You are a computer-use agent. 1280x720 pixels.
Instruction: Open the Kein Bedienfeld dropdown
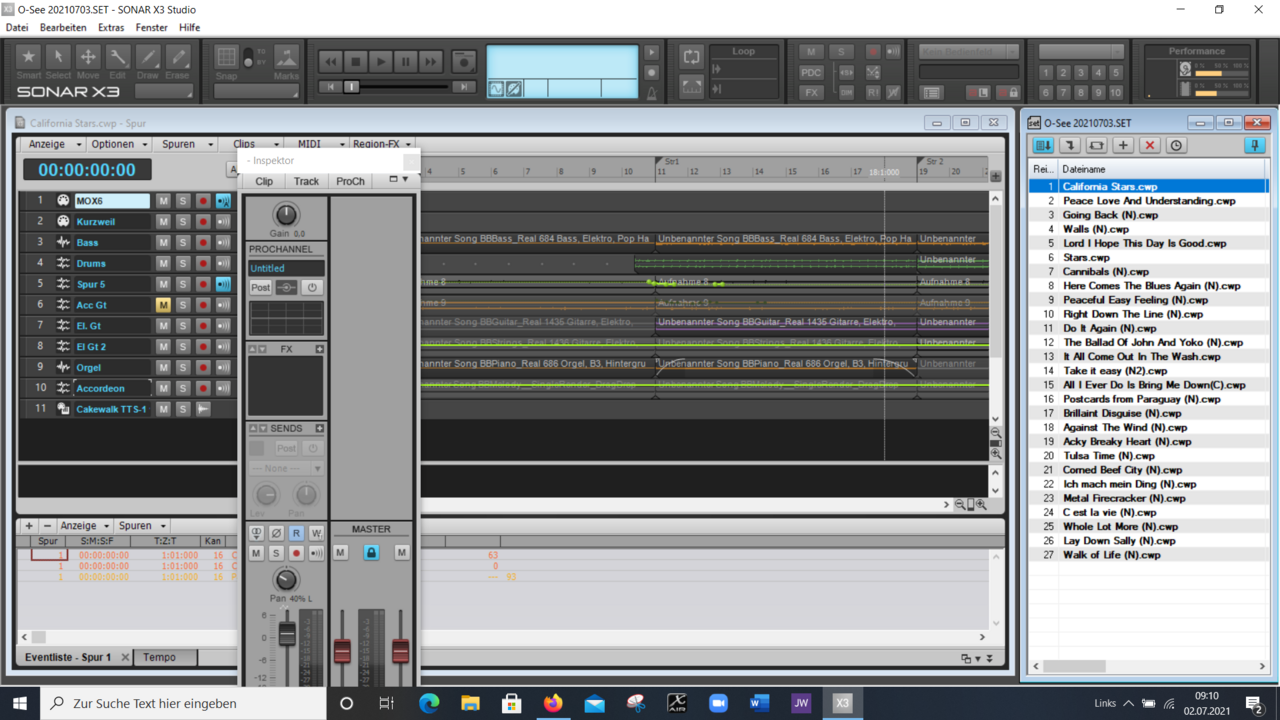click(969, 52)
